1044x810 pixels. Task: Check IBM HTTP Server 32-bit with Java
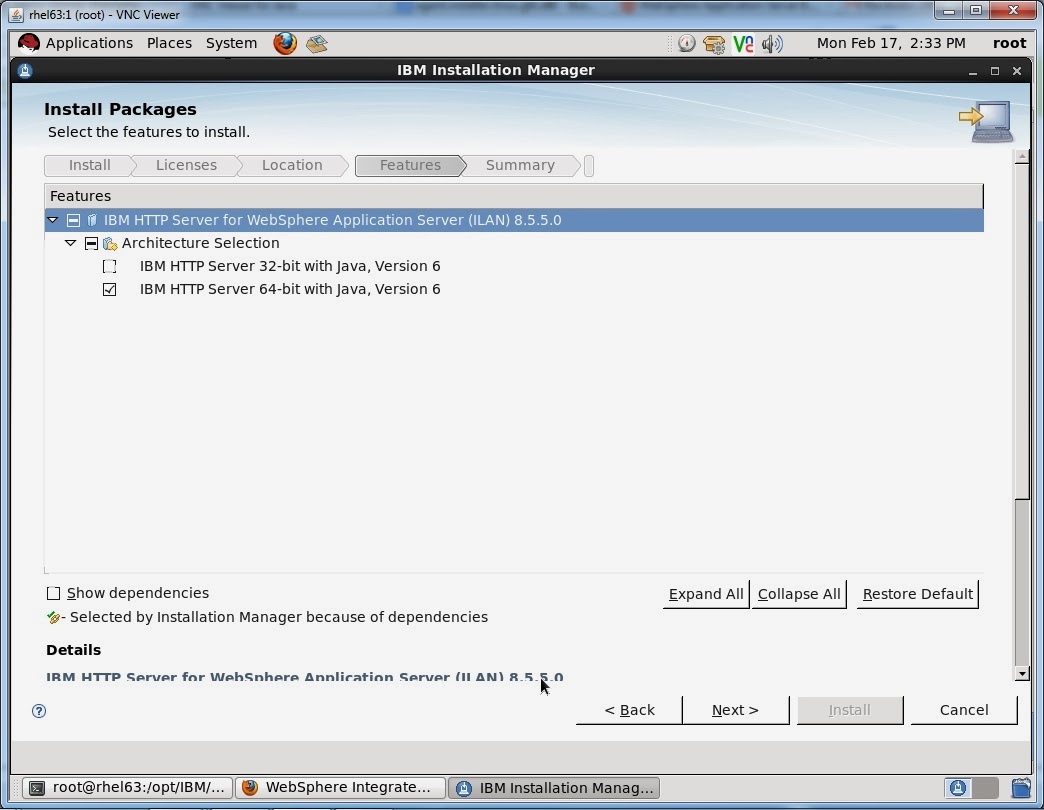coord(110,266)
